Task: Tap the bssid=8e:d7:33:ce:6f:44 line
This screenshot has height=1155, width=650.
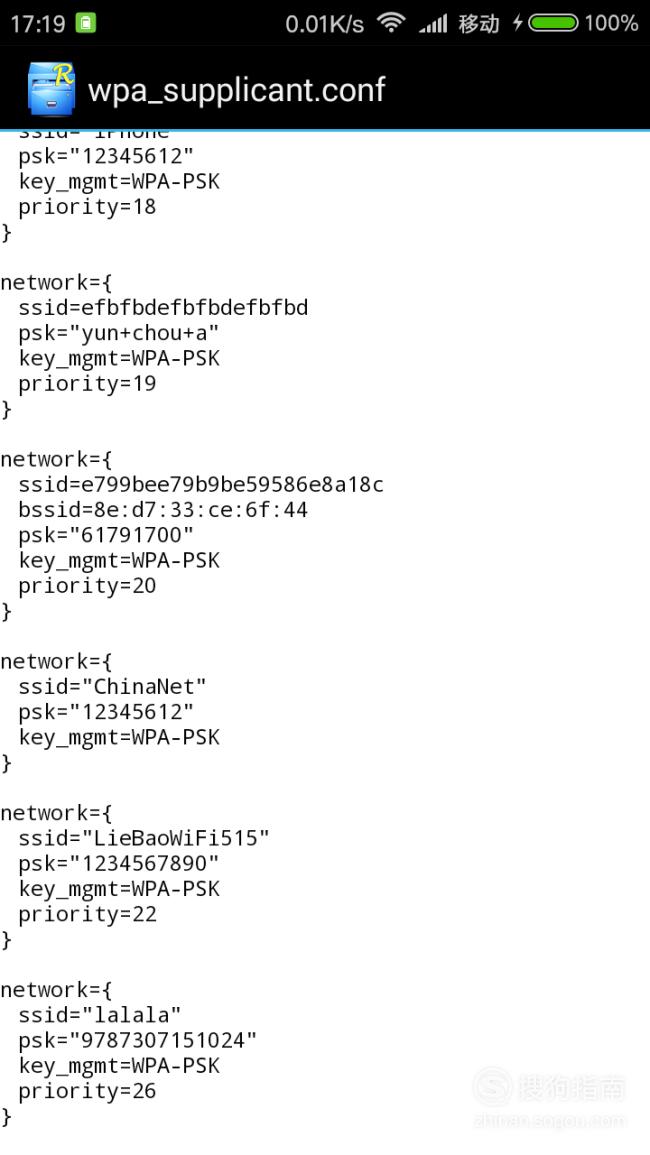Action: pos(163,510)
